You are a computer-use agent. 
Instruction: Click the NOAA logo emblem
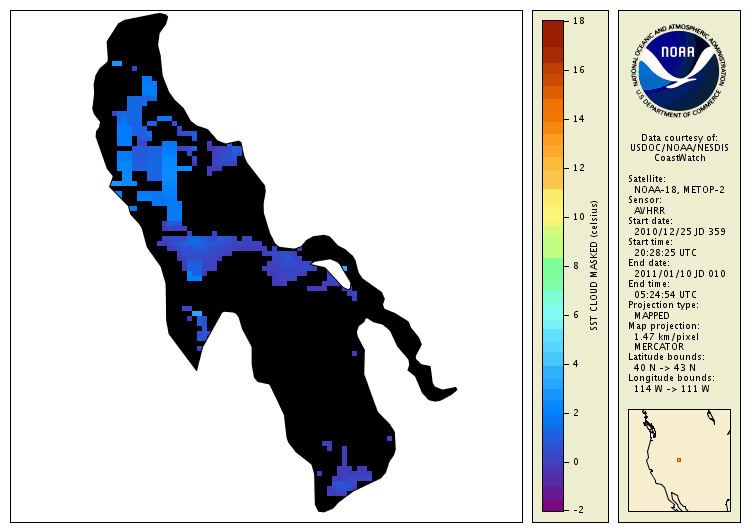pos(679,71)
